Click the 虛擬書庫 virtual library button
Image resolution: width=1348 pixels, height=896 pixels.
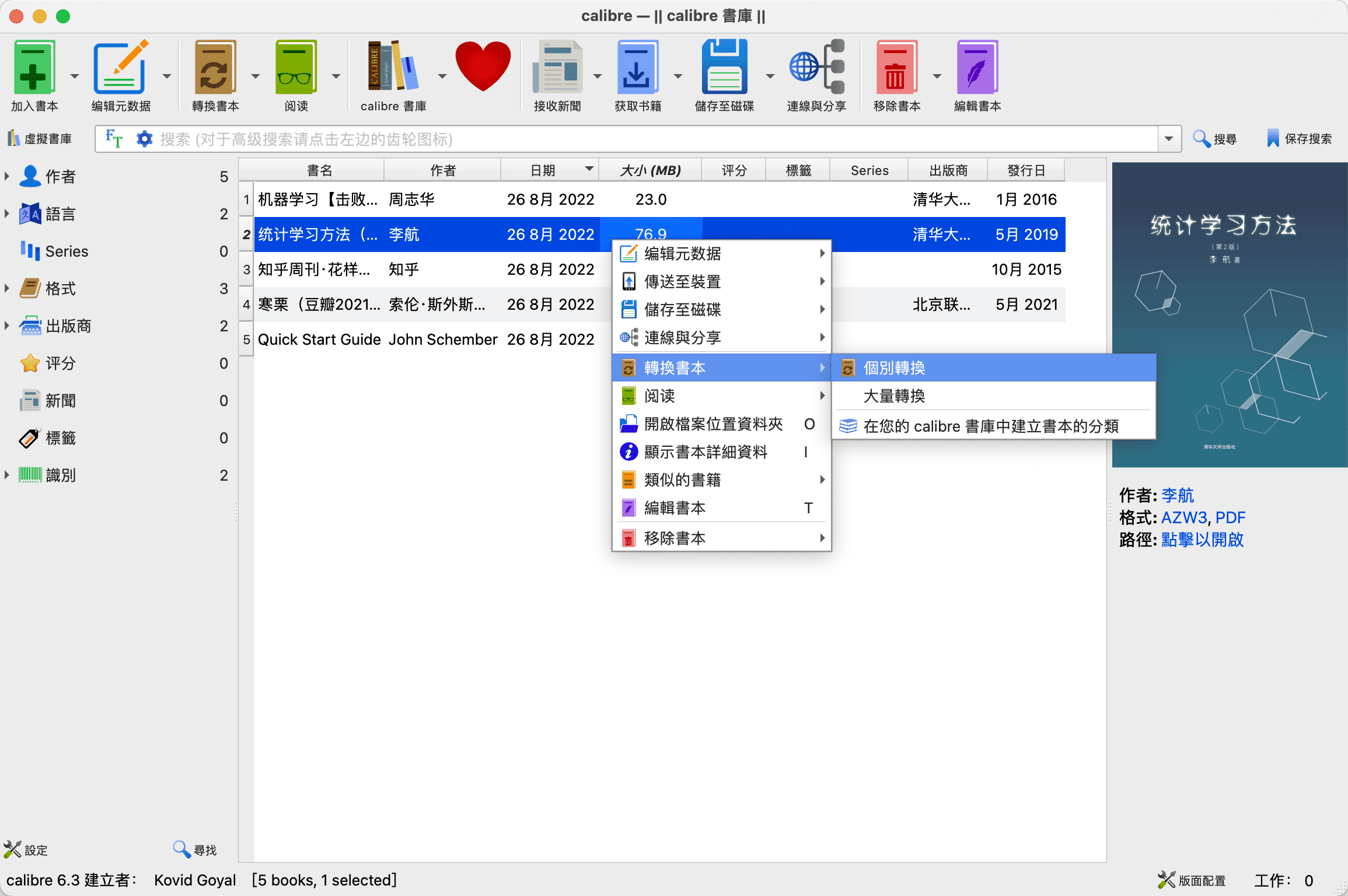(40, 139)
